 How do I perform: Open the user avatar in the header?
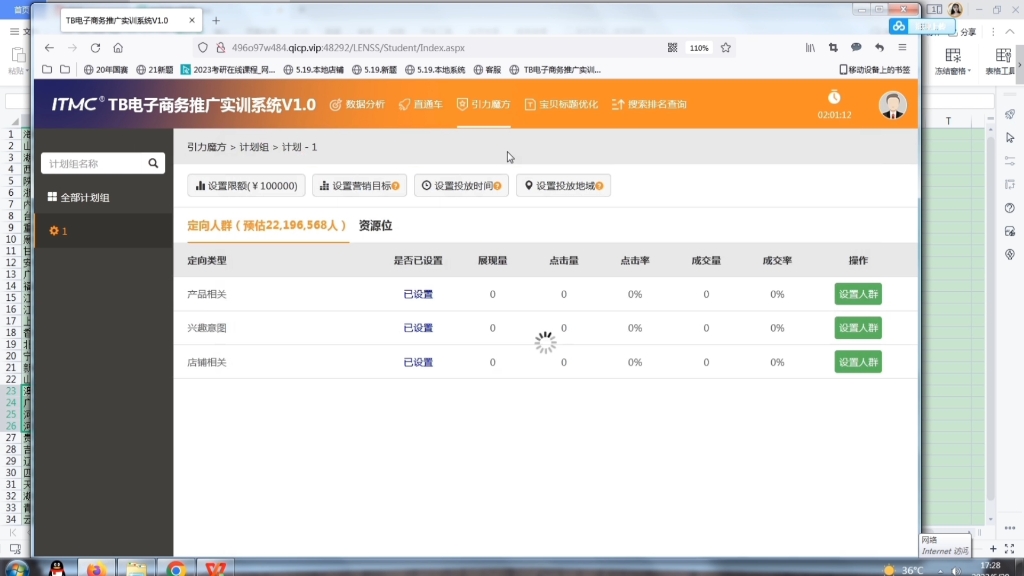(891, 103)
